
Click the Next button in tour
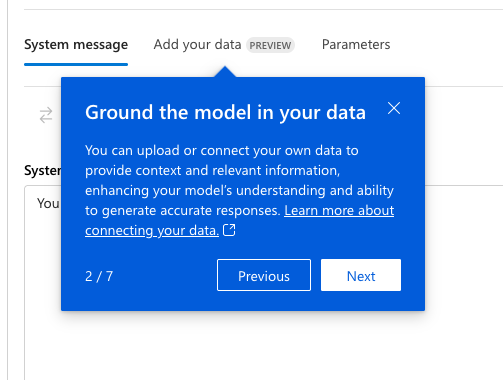click(x=361, y=275)
